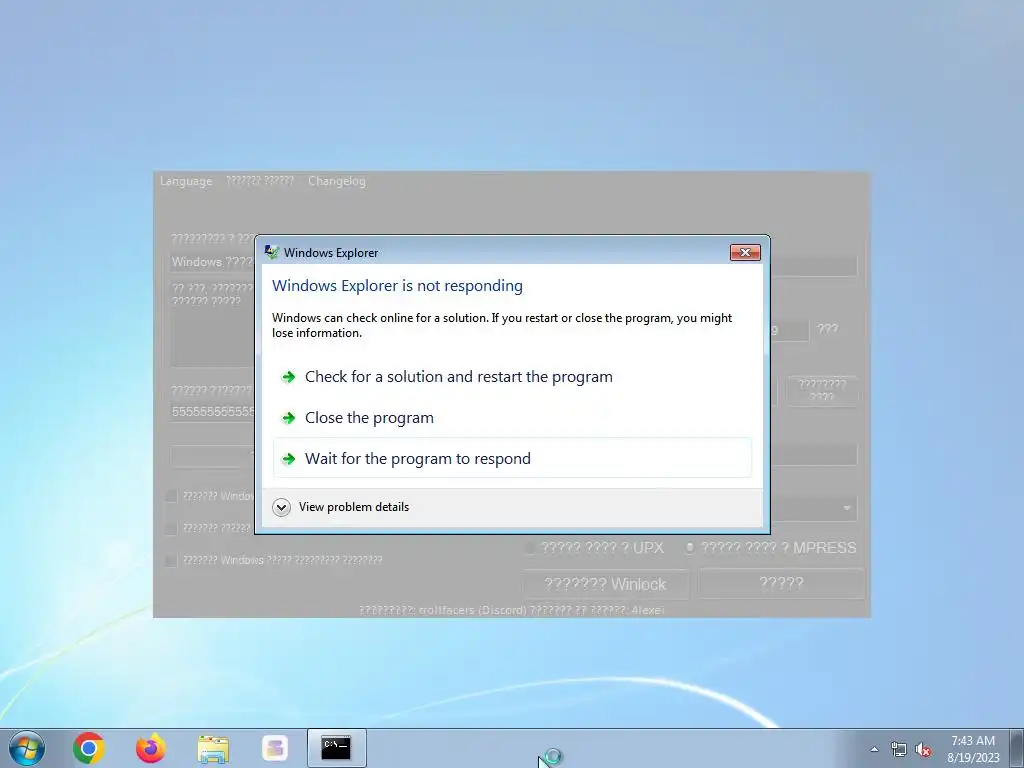Launch Google Chrome from the taskbar
Image resolution: width=1024 pixels, height=768 pixels.
pyautogui.click(x=89, y=748)
